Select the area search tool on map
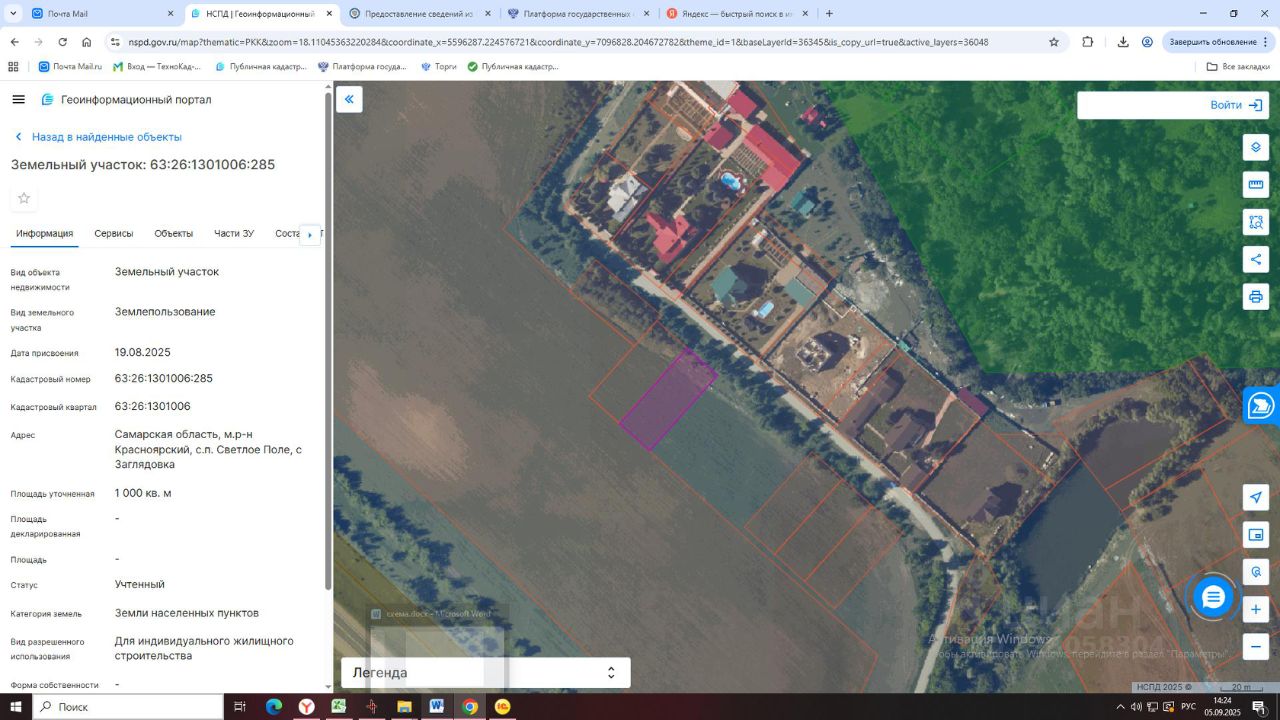Image resolution: width=1280 pixels, height=720 pixels. click(x=1256, y=222)
